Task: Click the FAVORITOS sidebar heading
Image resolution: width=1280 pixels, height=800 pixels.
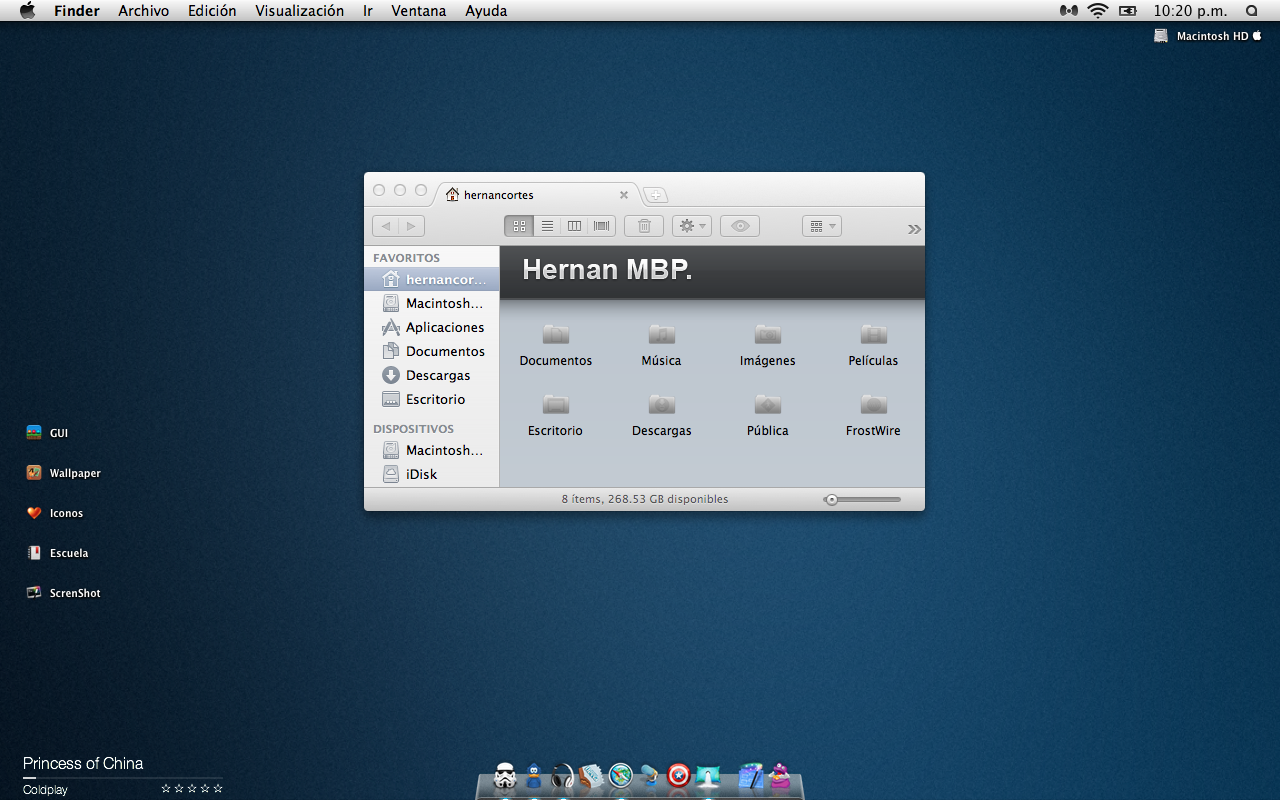Action: pos(406,258)
